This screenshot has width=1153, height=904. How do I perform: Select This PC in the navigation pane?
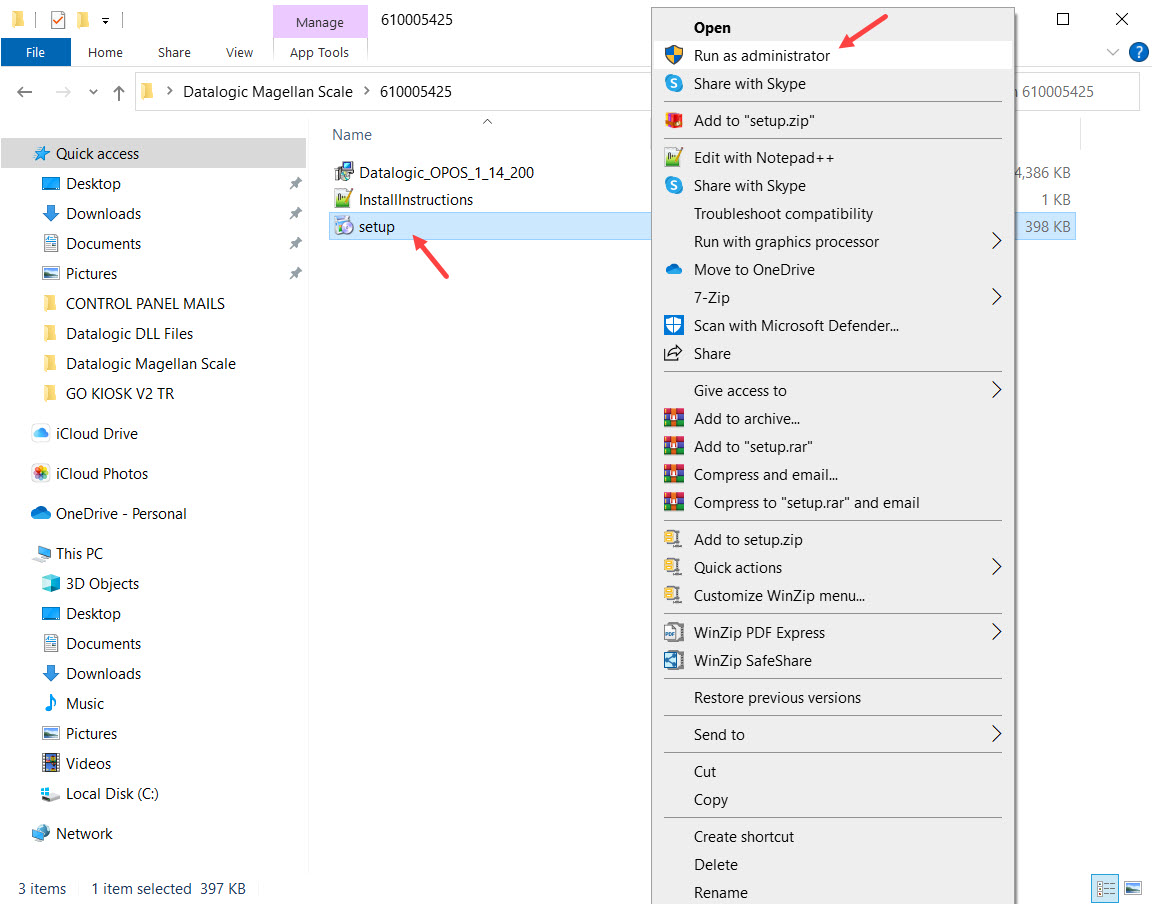(x=79, y=553)
